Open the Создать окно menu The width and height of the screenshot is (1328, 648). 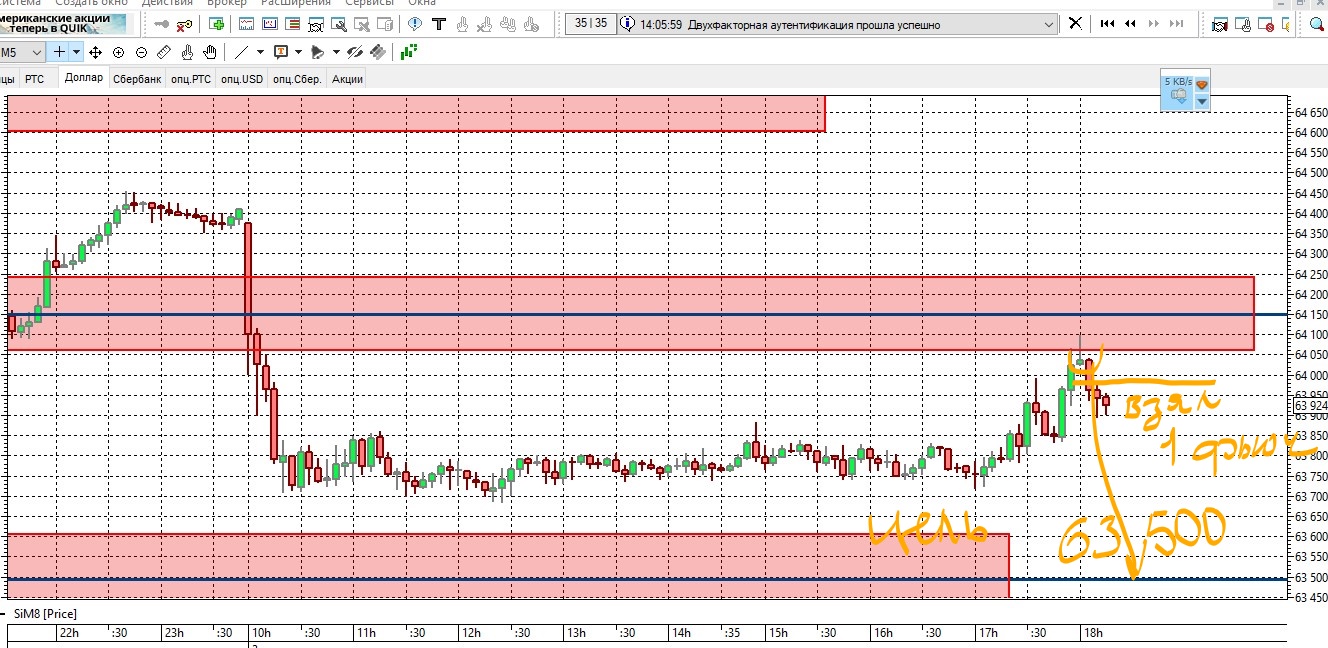91,3
